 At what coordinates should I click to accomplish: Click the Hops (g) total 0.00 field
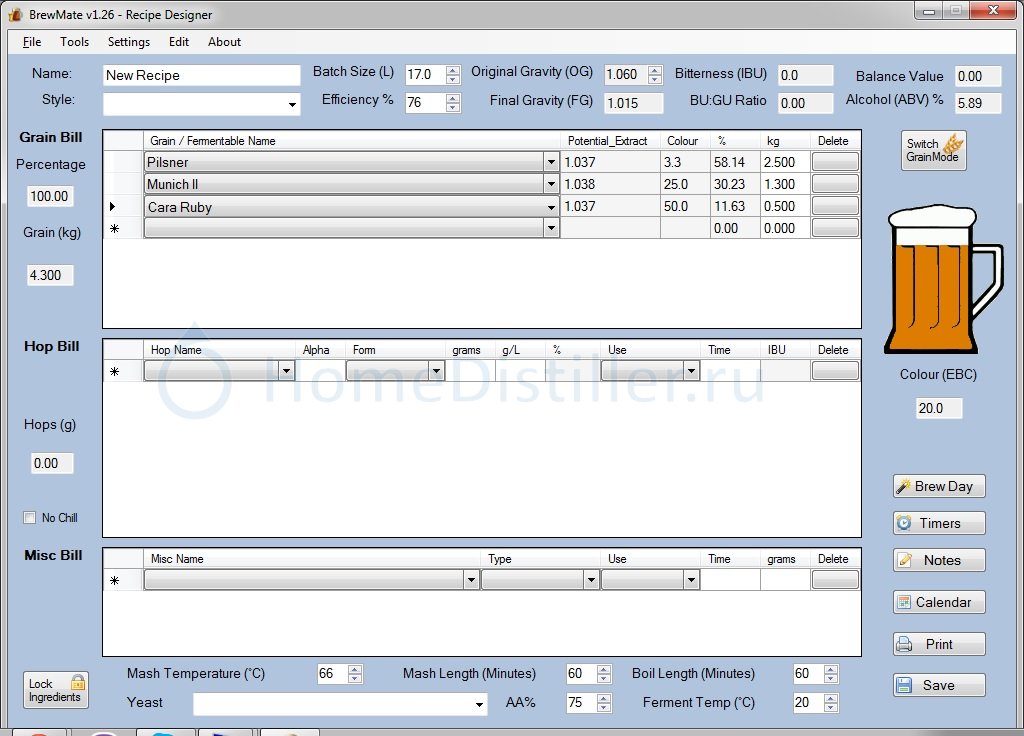(x=52, y=463)
